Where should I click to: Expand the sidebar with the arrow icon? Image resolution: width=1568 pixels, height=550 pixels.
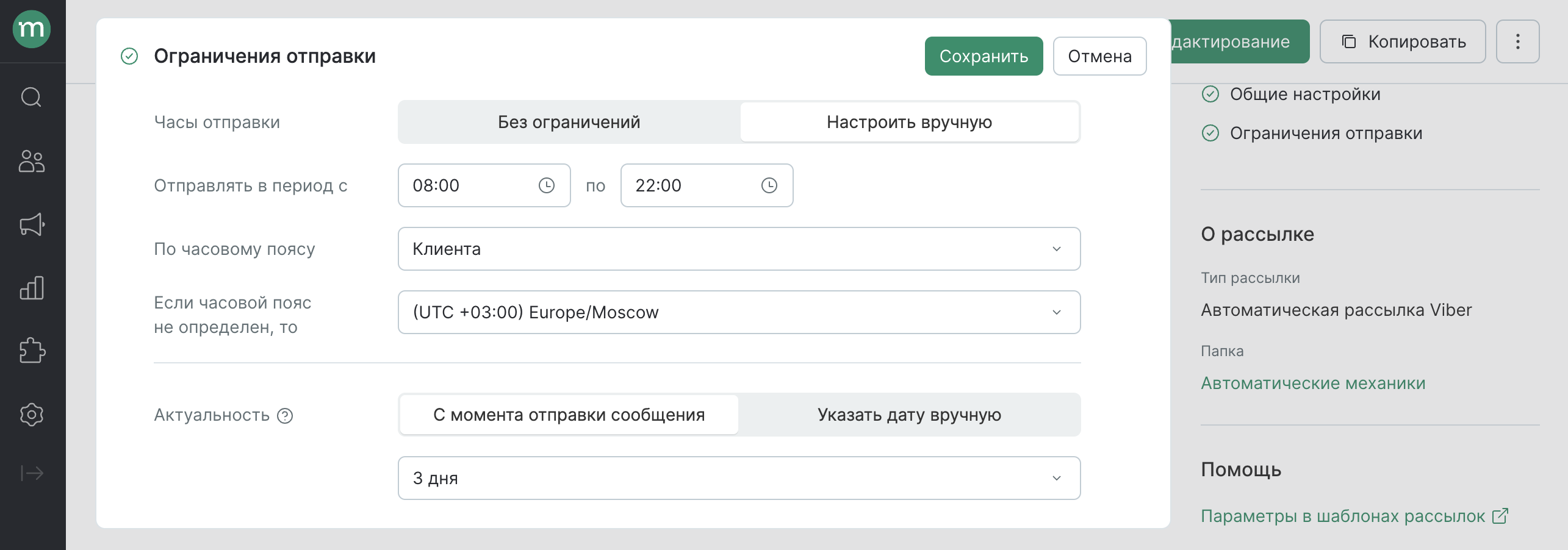pyautogui.click(x=32, y=473)
